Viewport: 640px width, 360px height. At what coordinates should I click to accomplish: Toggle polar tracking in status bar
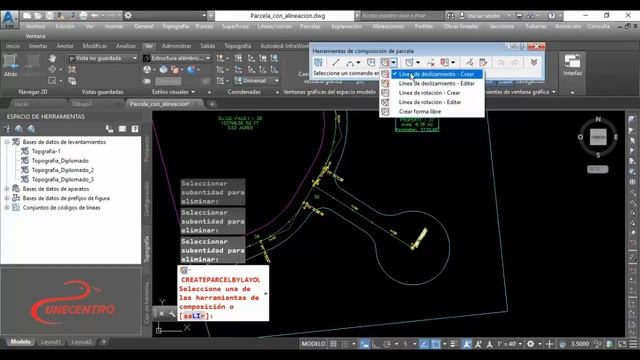coord(387,344)
